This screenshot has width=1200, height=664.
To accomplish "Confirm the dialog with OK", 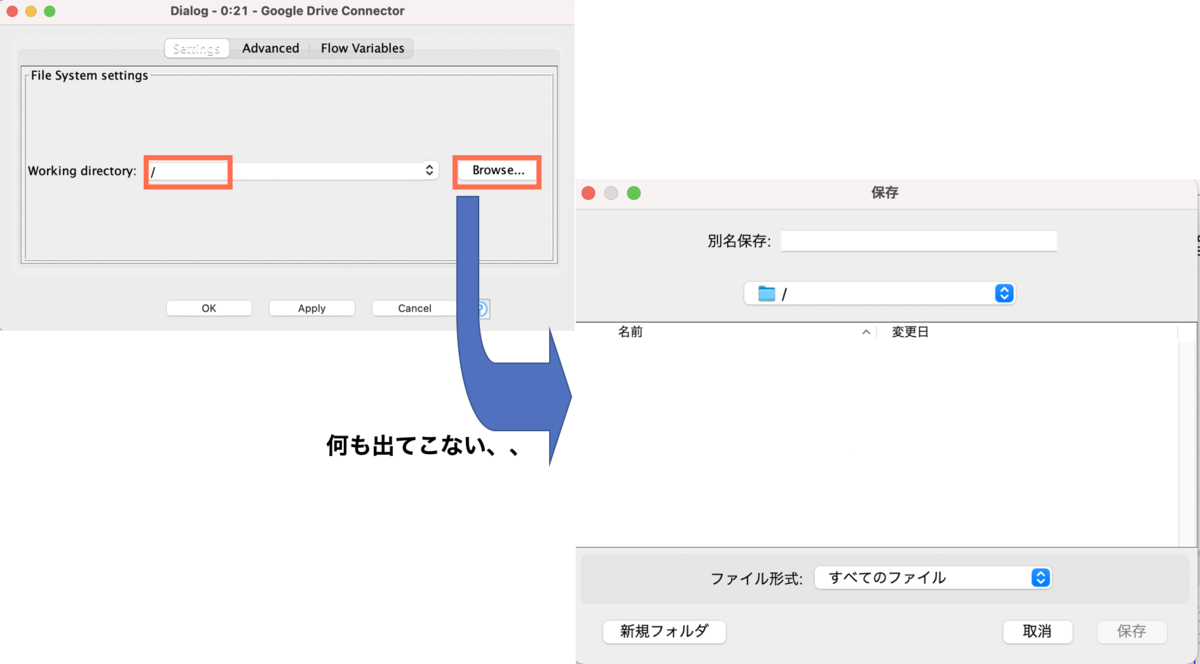I will click(x=209, y=308).
